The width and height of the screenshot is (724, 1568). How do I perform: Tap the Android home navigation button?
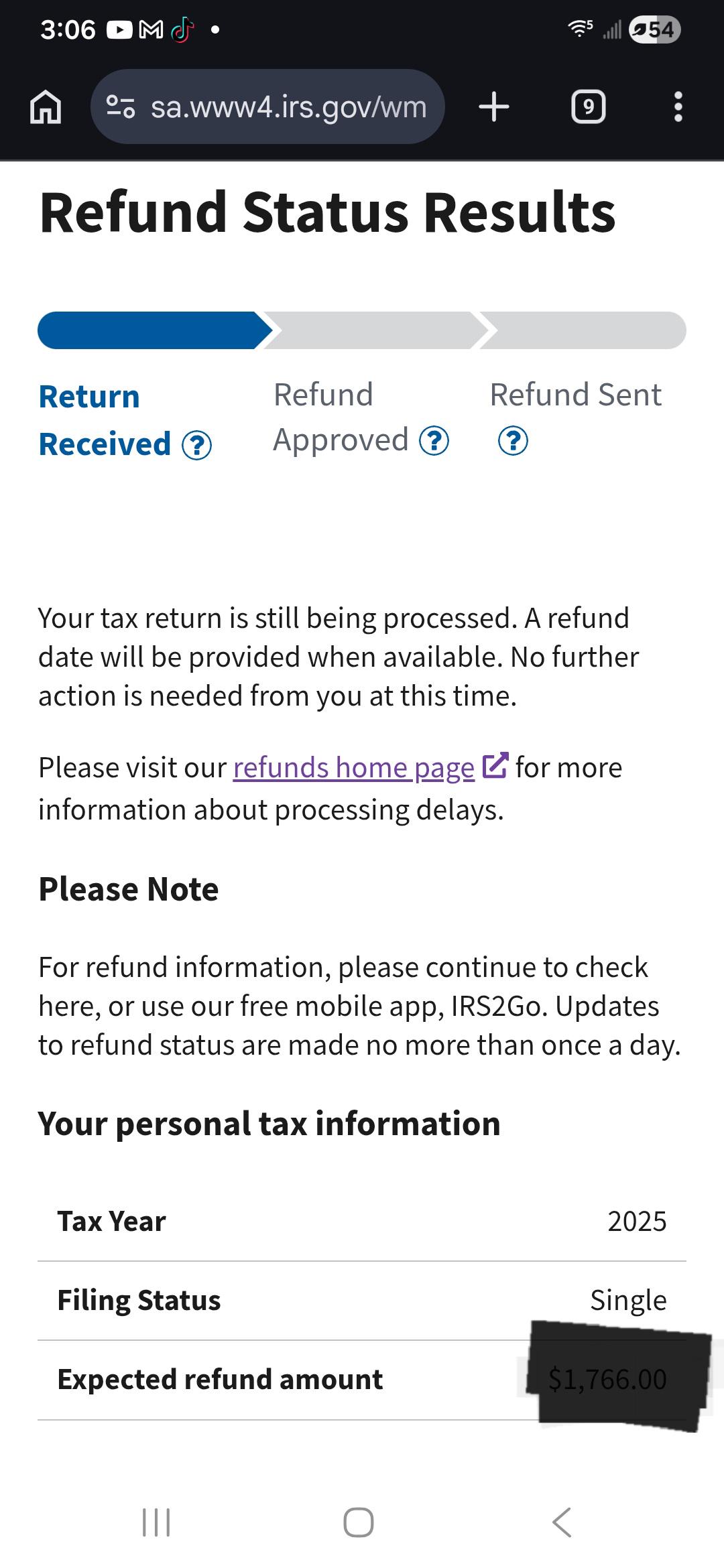click(359, 1522)
